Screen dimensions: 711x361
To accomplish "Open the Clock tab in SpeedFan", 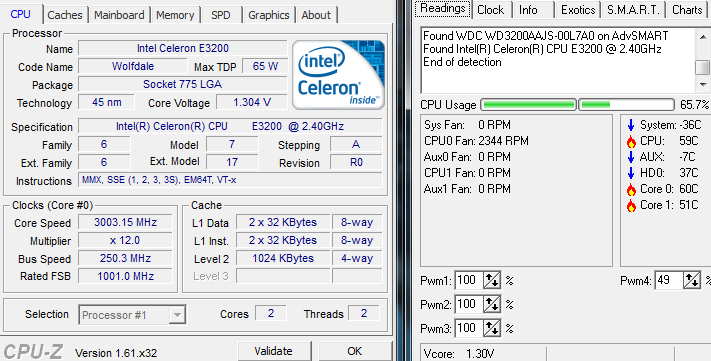I will 491,10.
